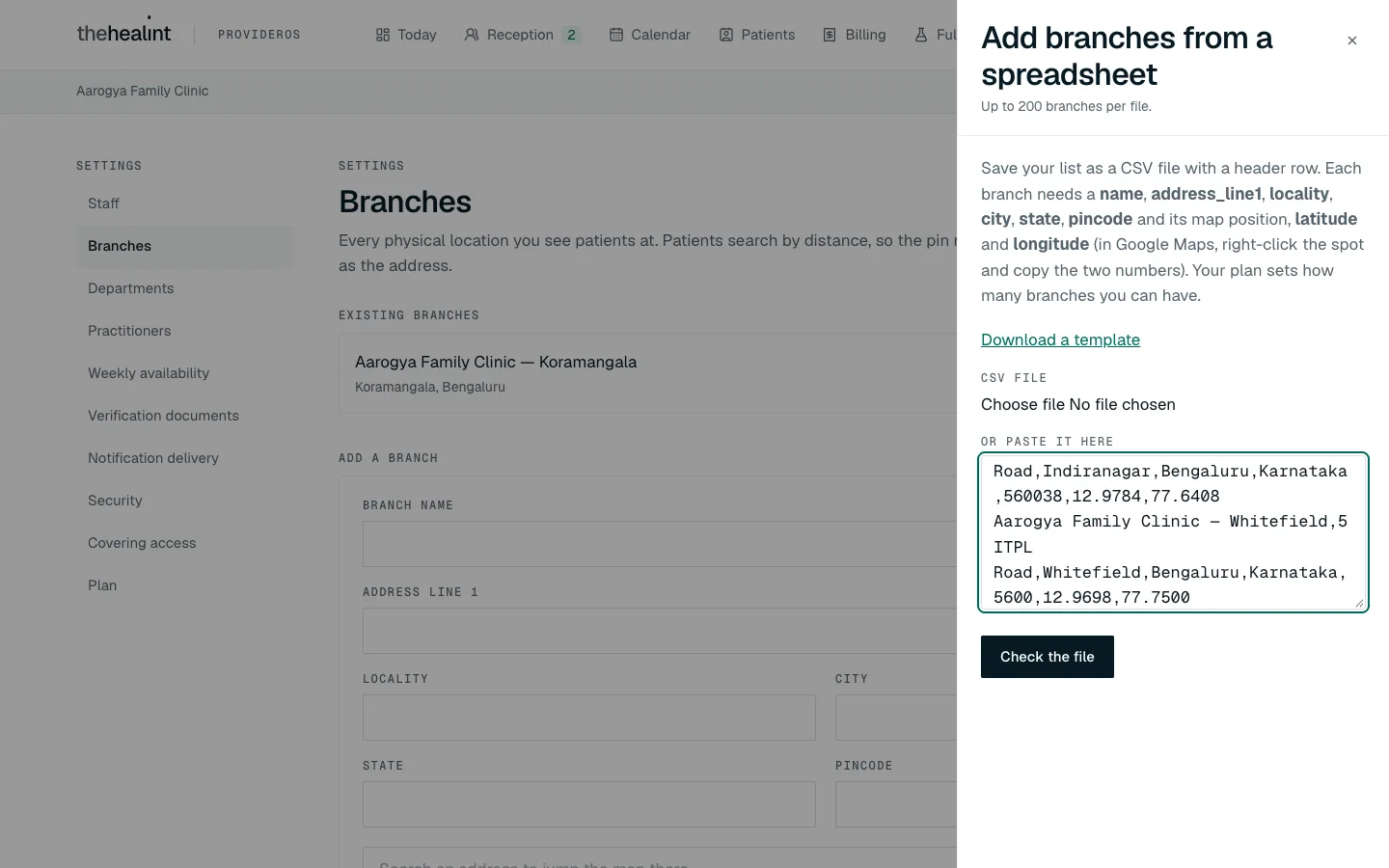
Task: Open Covering access settings
Action: 185,543
